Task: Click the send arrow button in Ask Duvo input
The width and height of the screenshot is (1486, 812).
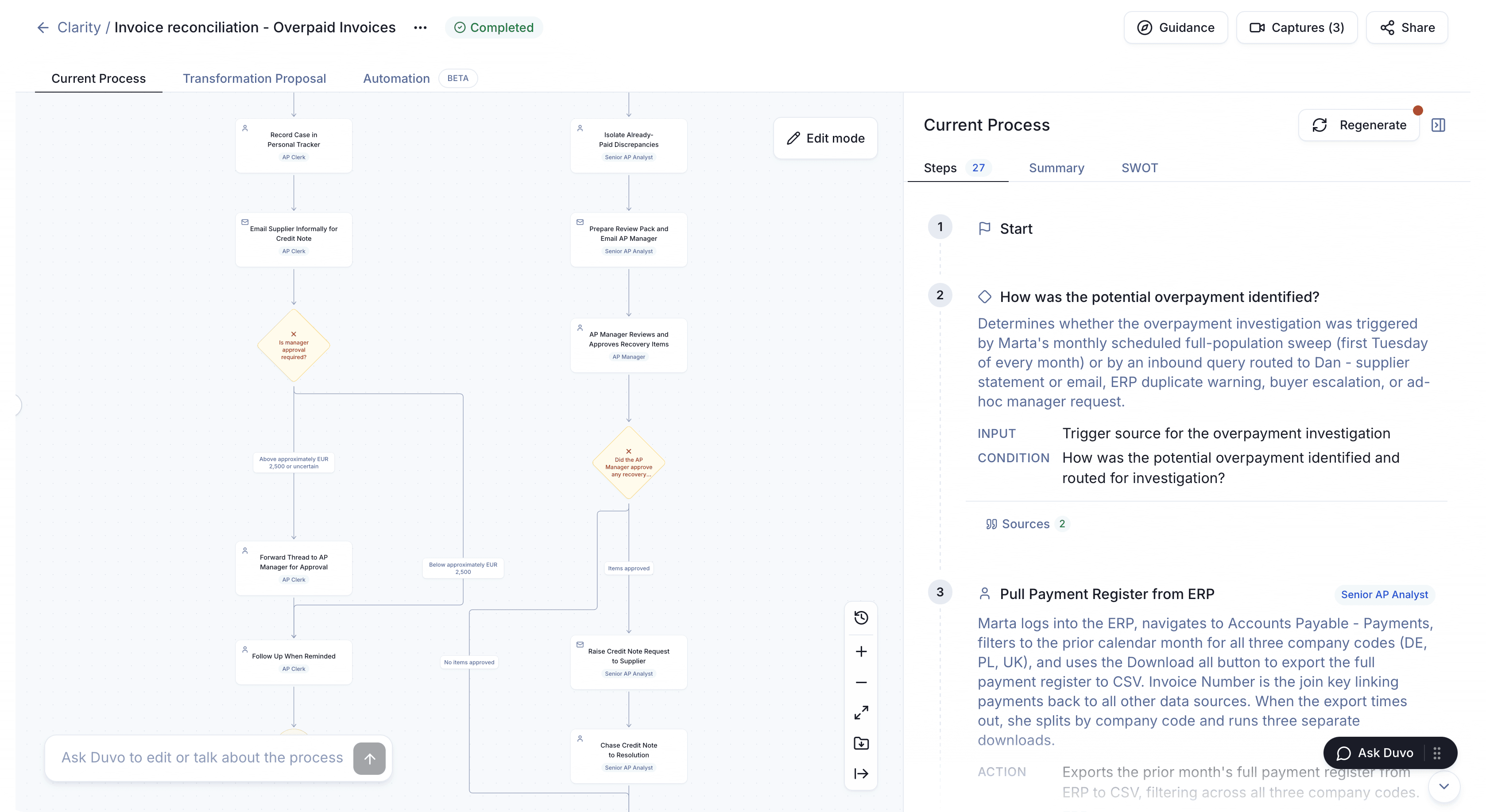Action: coord(369,759)
